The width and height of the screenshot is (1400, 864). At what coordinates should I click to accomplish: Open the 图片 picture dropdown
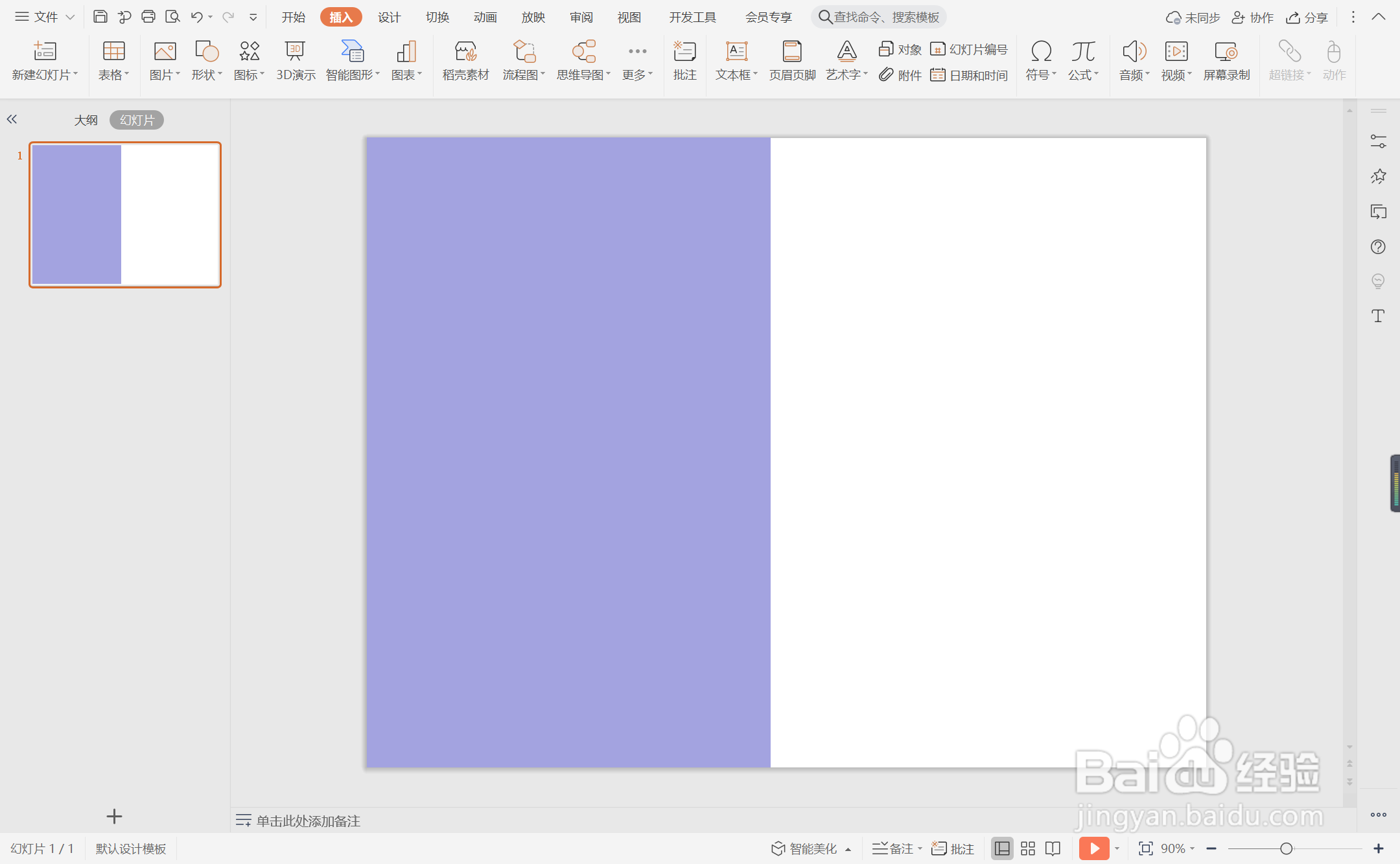[165, 61]
